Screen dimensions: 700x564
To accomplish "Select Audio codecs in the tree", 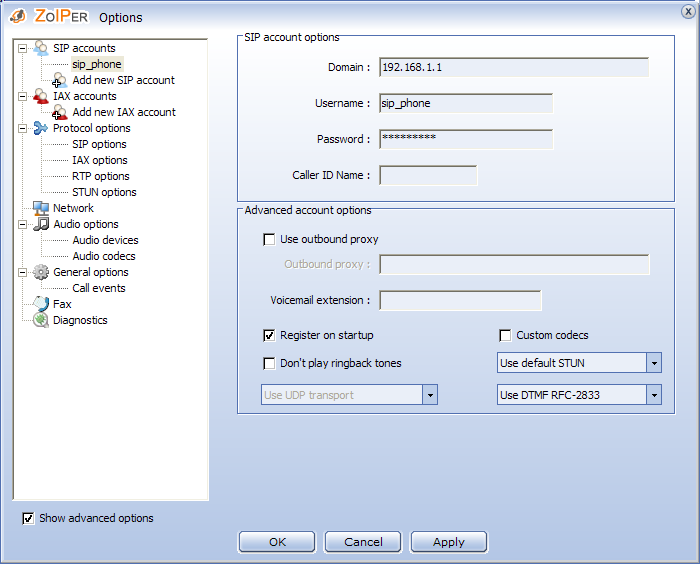I will point(104,256).
